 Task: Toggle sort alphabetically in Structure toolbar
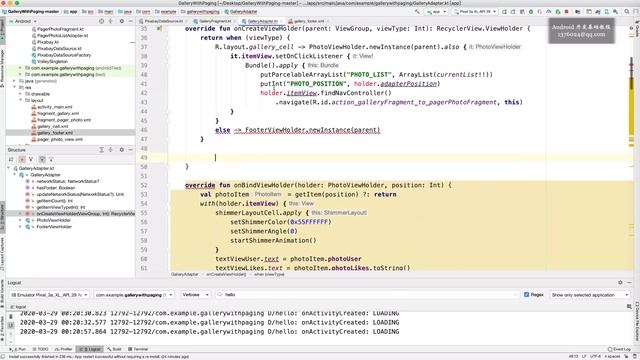22,159
